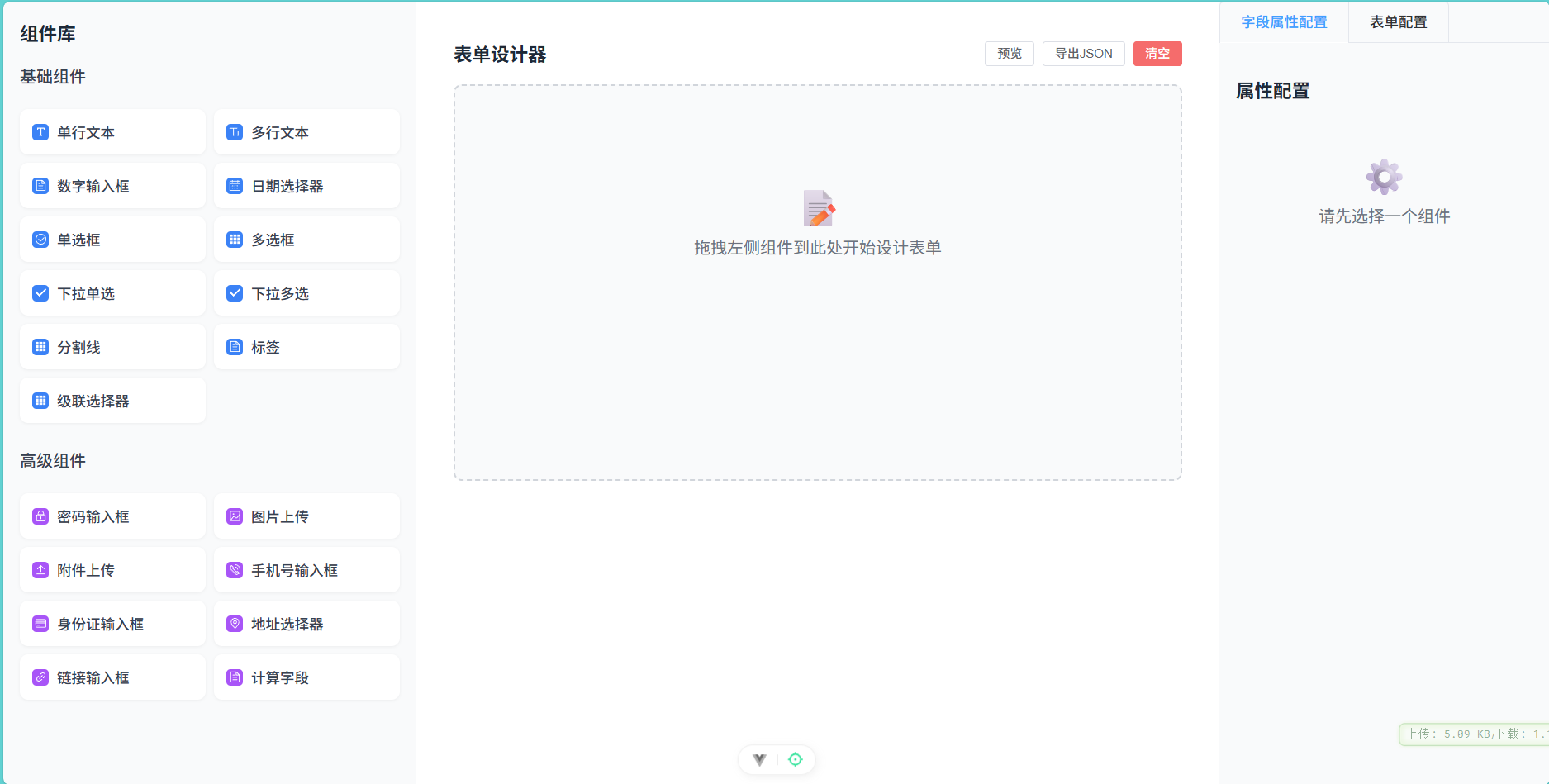Image resolution: width=1549 pixels, height=784 pixels.
Task: Click the phone number input (手机号输入框) icon
Action: pyautogui.click(x=235, y=570)
